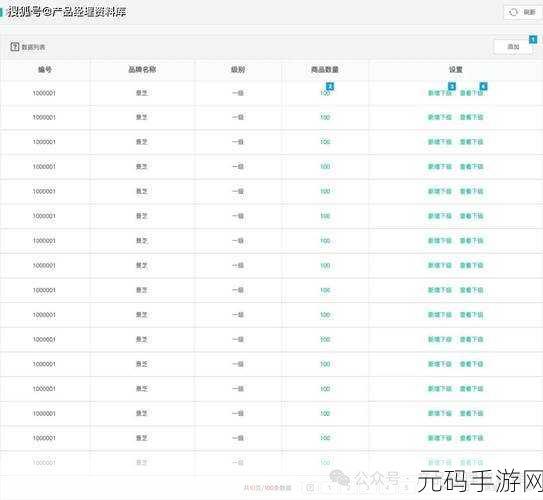
Task: Click the 级别 column header
Action: click(x=238, y=70)
